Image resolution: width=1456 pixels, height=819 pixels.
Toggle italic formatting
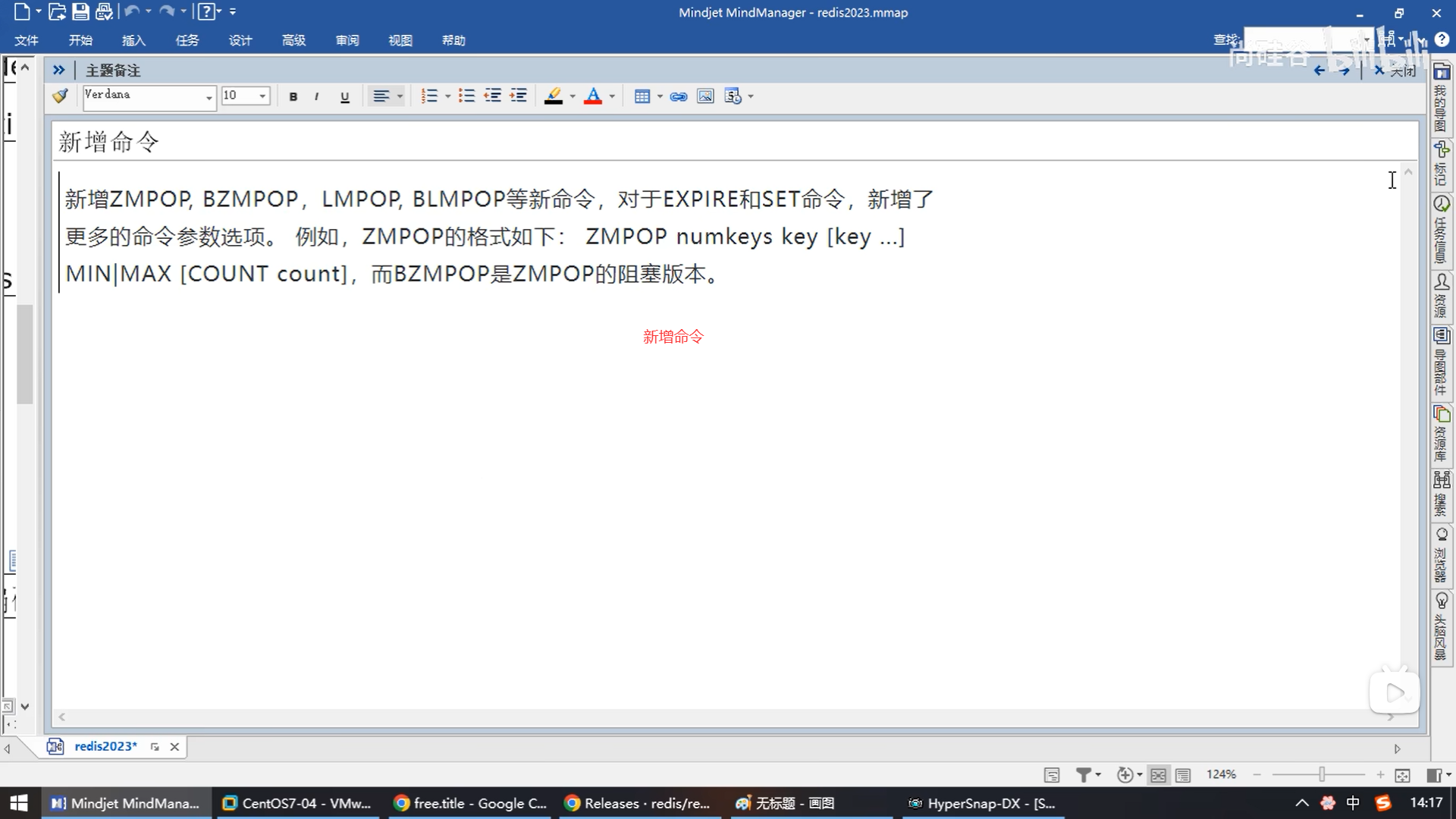[317, 96]
